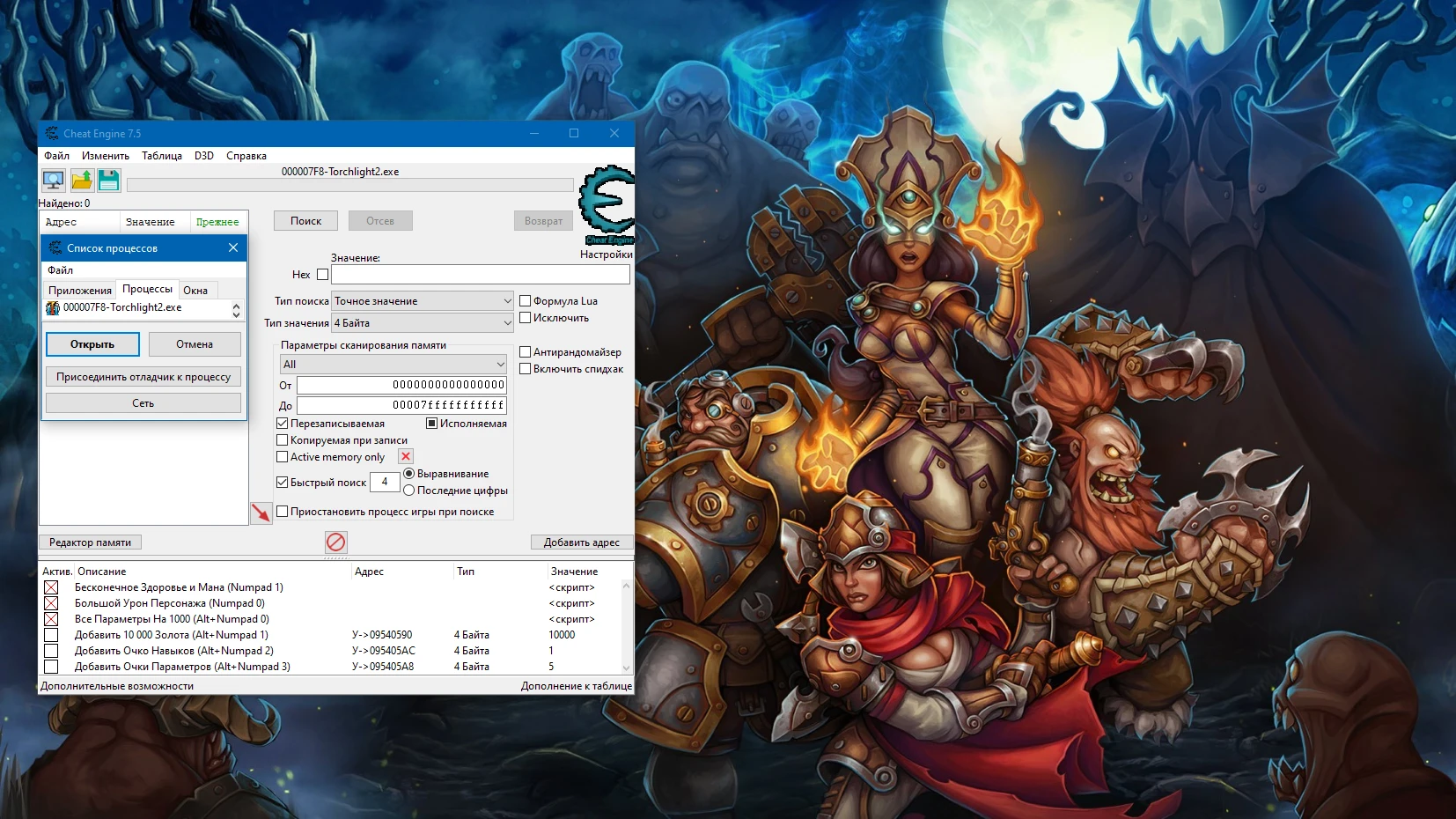The image size is (1456, 819).
Task: Select the Выравнивание radio button
Action: pyautogui.click(x=409, y=473)
